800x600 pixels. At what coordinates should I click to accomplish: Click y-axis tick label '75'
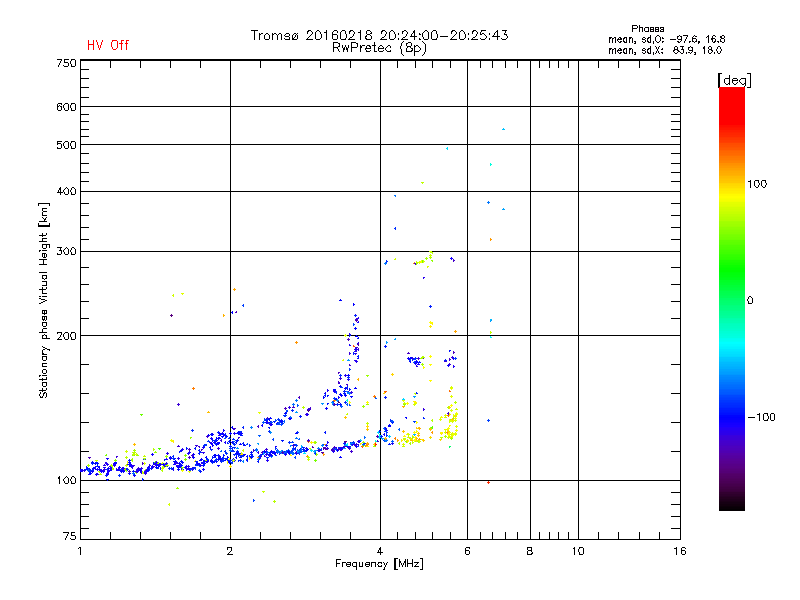pyautogui.click(x=70, y=536)
